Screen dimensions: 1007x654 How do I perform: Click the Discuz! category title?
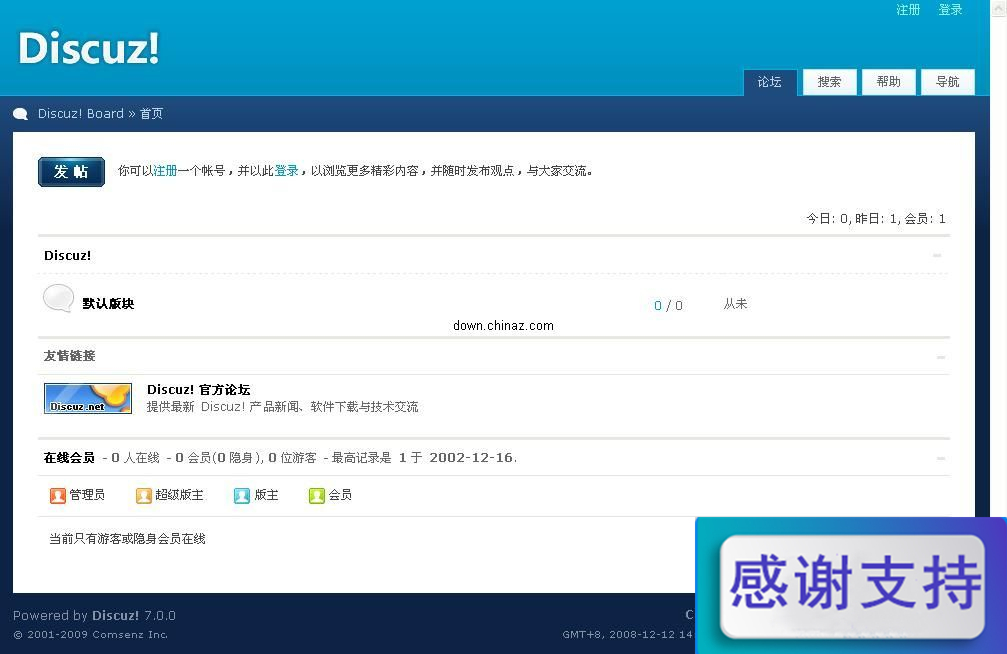(67, 256)
